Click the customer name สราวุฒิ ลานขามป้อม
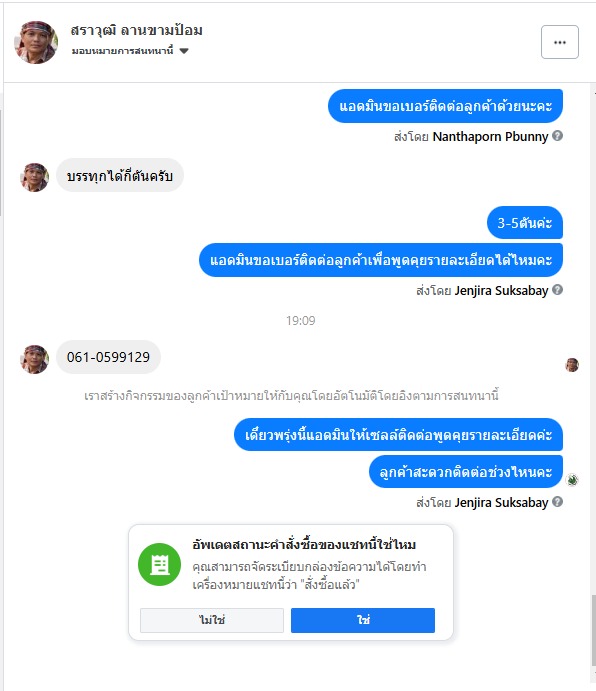 (x=137, y=30)
